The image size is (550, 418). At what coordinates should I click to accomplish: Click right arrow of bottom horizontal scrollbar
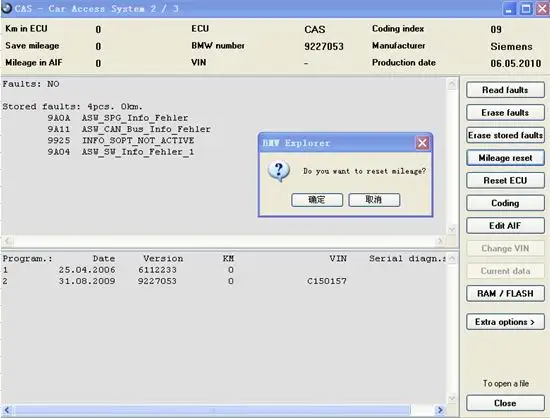440,410
